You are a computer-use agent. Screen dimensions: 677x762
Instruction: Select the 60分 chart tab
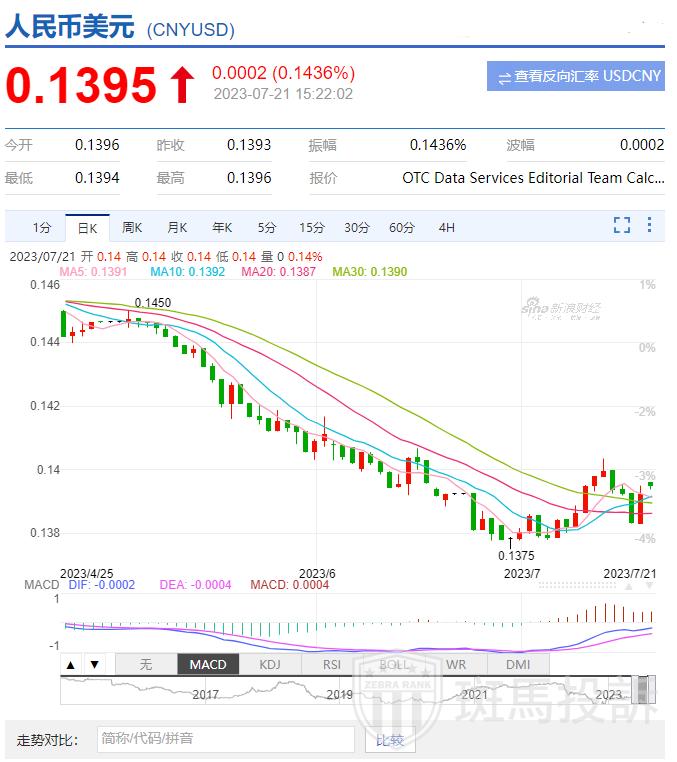point(401,227)
